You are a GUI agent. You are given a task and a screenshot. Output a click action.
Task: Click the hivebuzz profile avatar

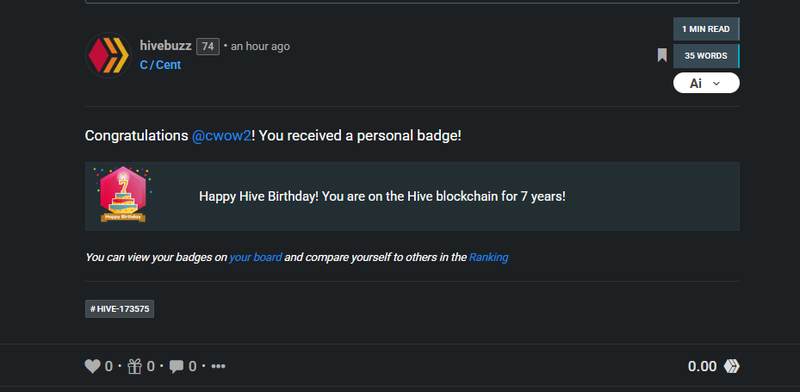pyautogui.click(x=109, y=55)
